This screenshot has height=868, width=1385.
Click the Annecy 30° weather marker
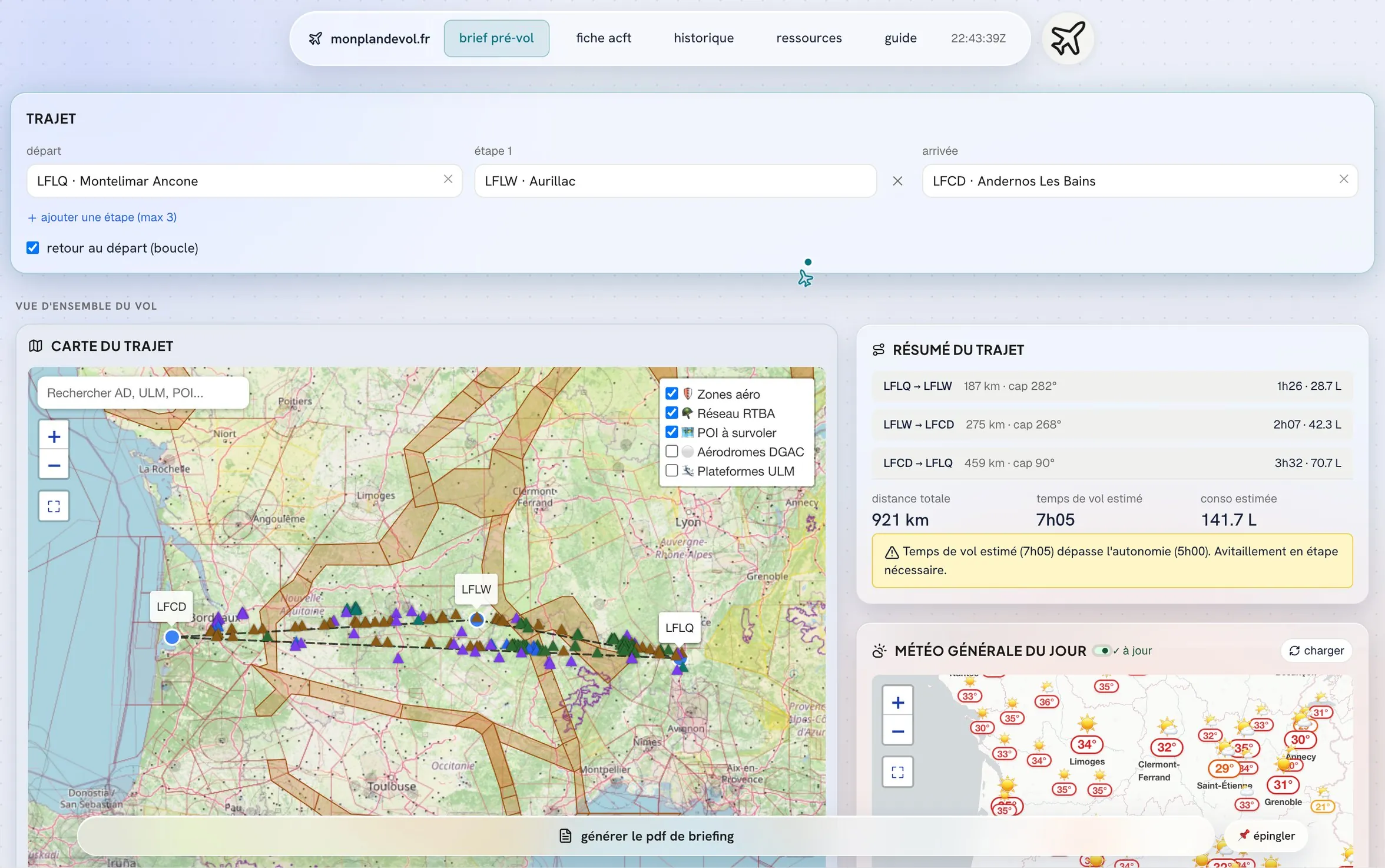(1300, 740)
